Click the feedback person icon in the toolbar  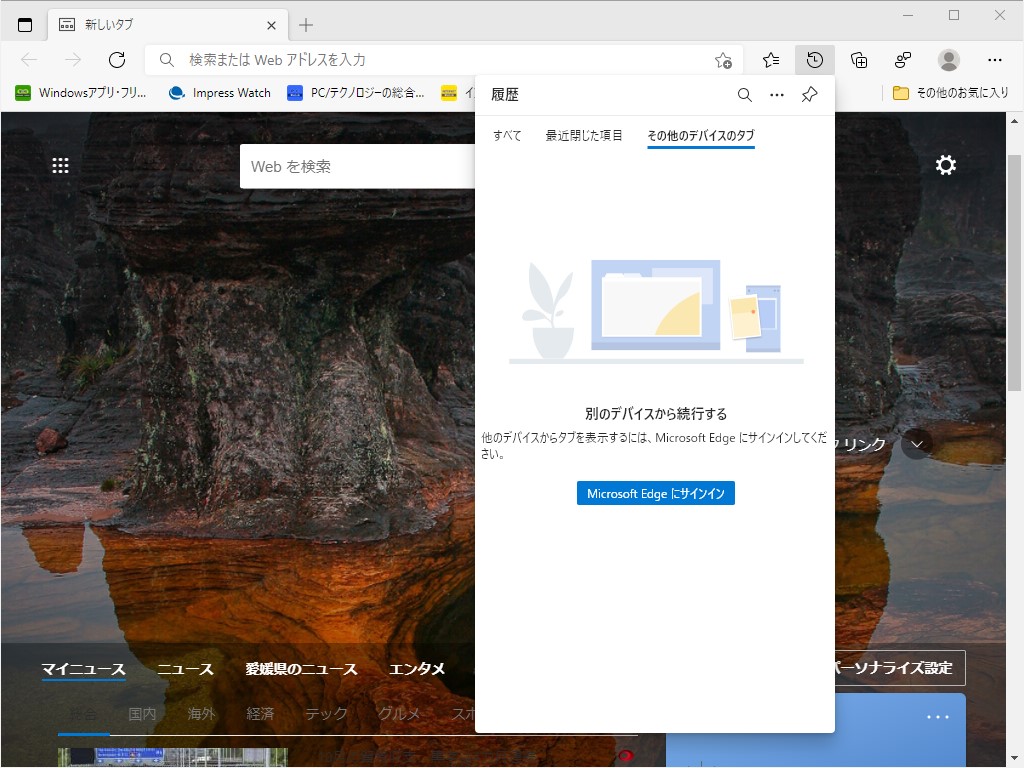902,60
